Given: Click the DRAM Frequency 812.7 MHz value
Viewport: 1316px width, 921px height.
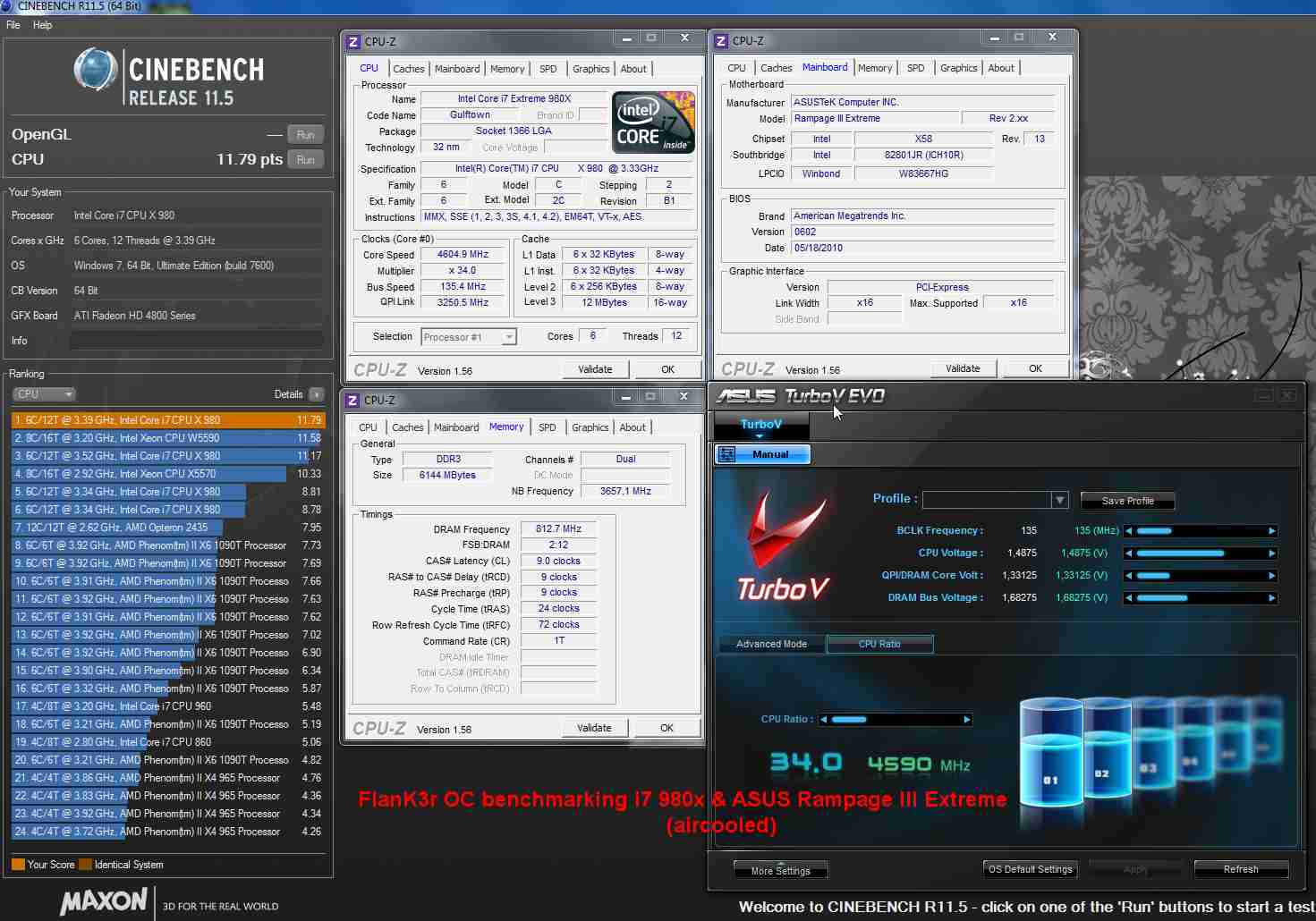Looking at the screenshot, I should (x=559, y=529).
